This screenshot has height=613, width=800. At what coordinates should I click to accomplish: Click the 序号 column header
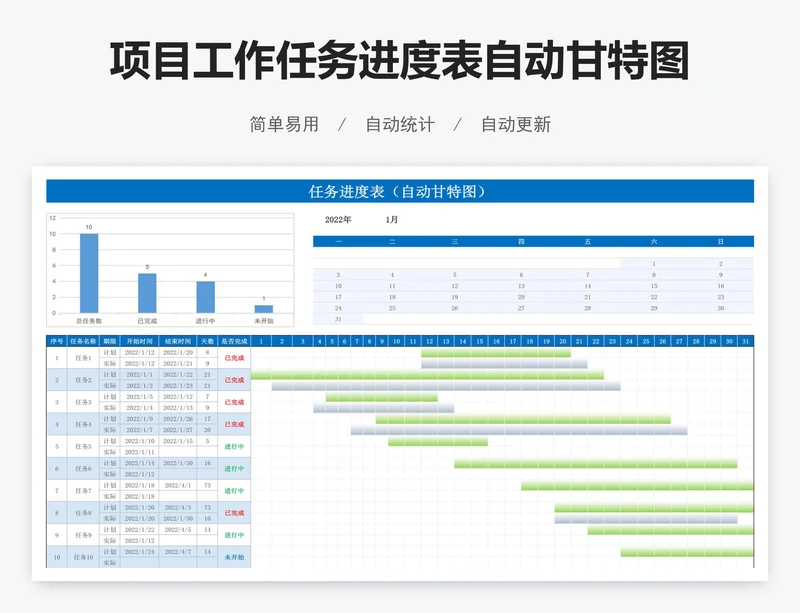click(x=57, y=341)
